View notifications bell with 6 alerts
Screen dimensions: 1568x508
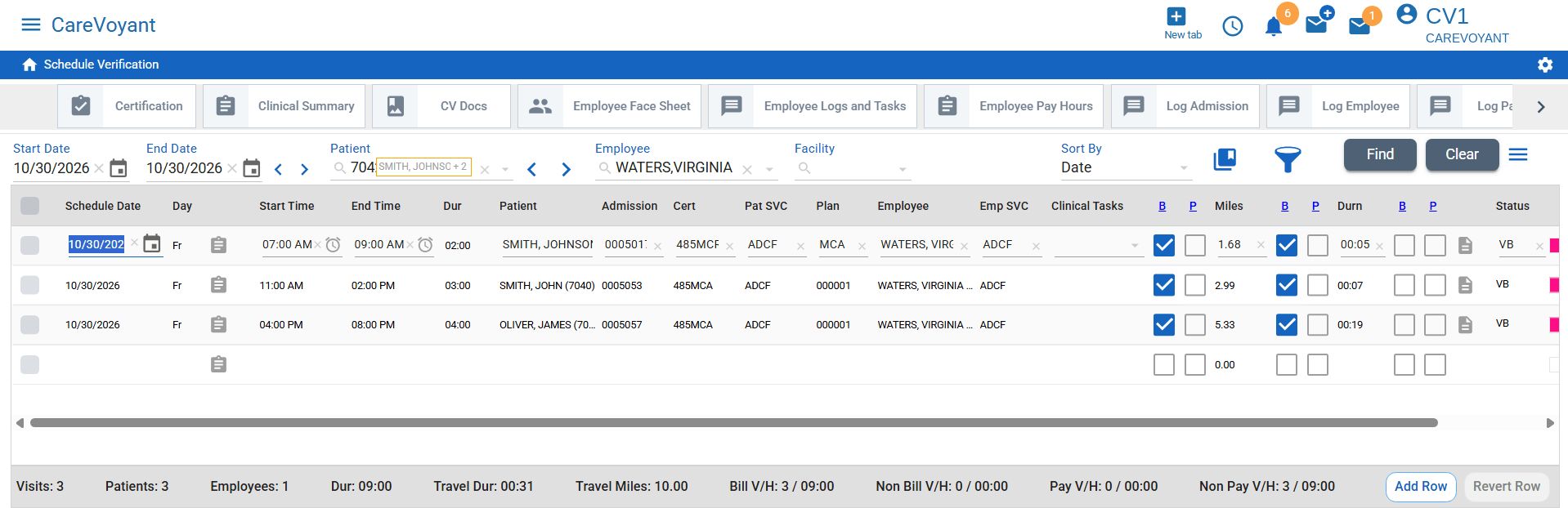[x=1274, y=26]
